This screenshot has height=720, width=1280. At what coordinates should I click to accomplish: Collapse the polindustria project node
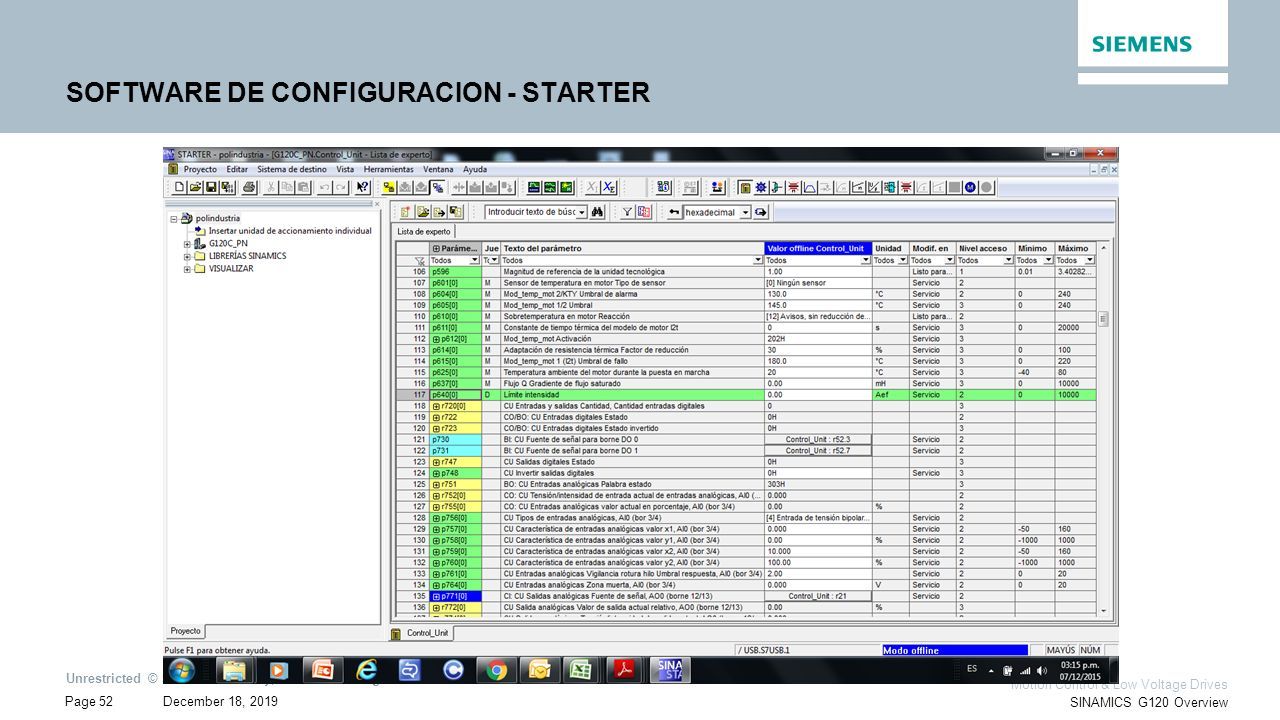[174, 218]
